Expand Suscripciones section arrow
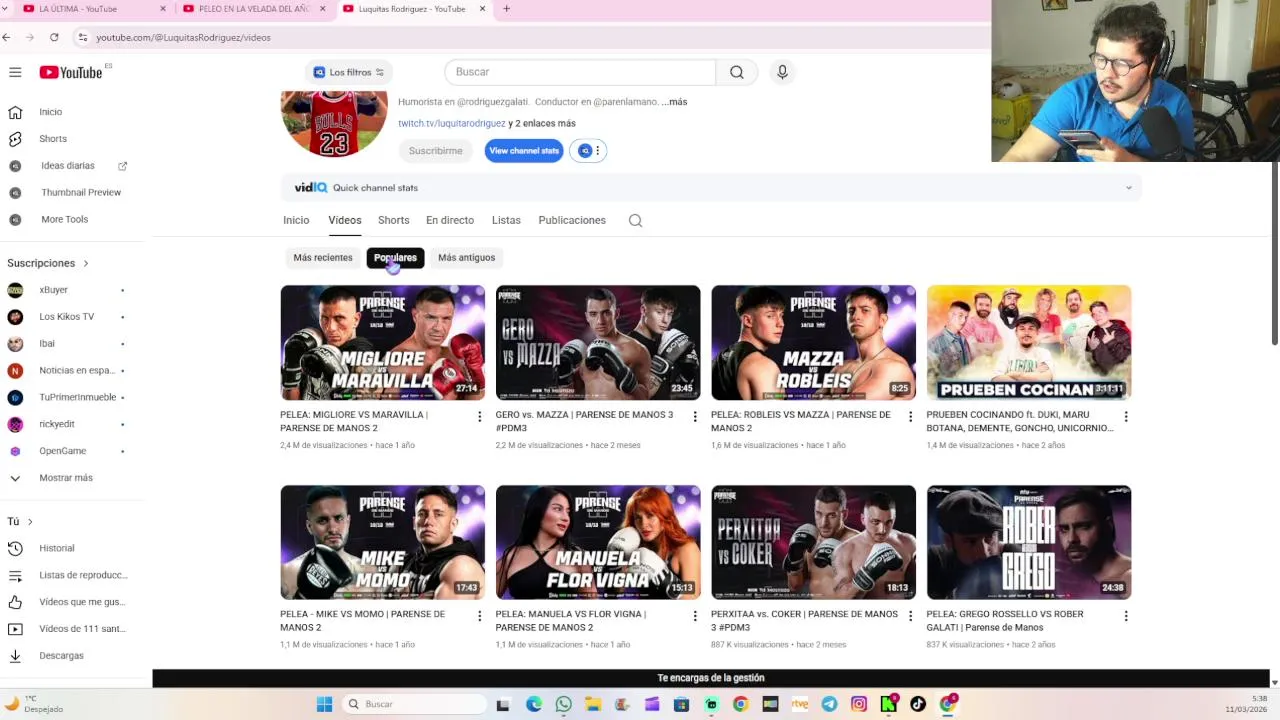This screenshot has width=1280, height=720. point(86,263)
